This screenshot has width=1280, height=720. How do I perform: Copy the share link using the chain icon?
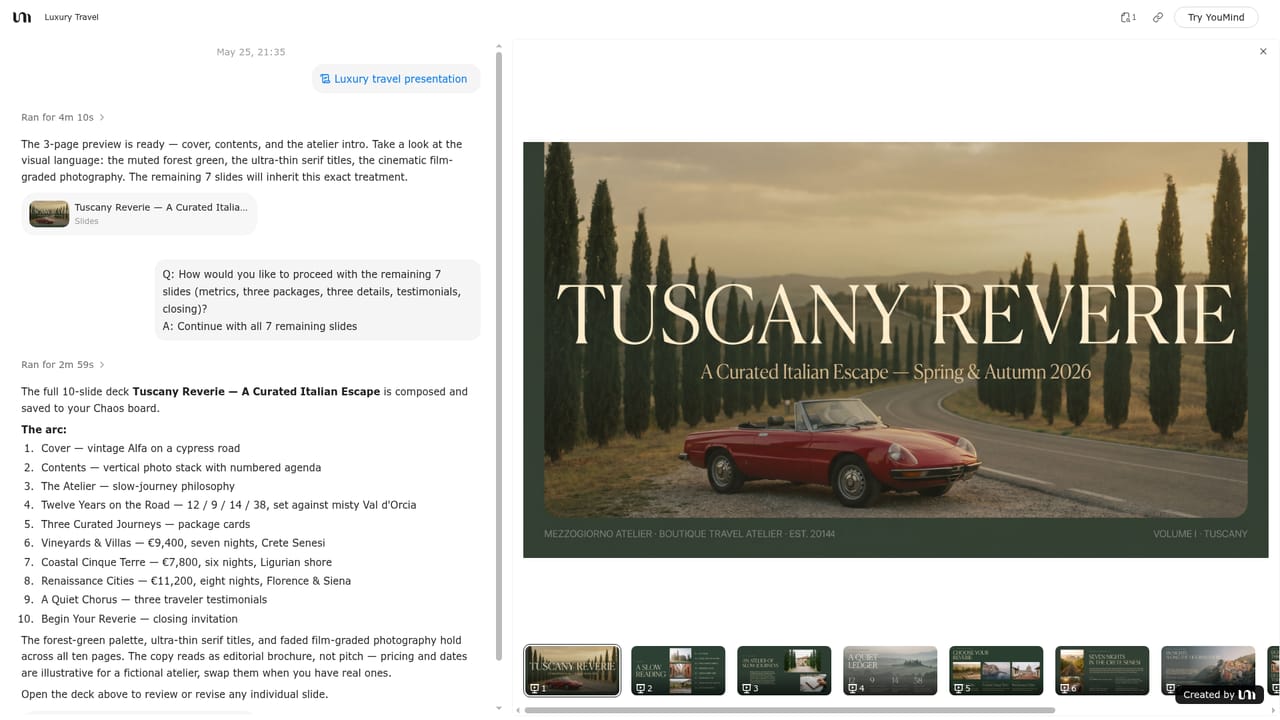click(1158, 17)
